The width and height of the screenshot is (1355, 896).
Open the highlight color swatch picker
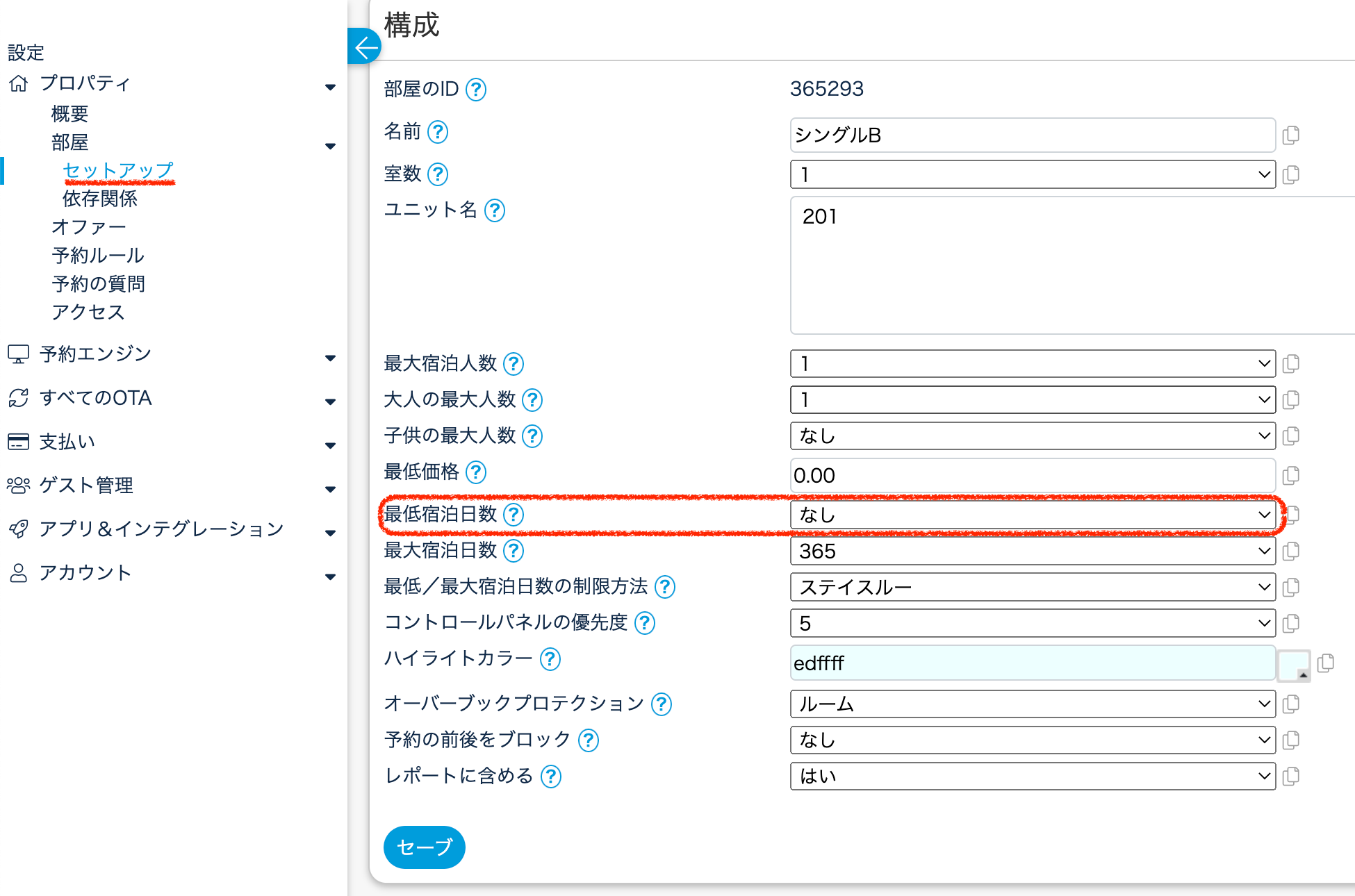[1294, 665]
